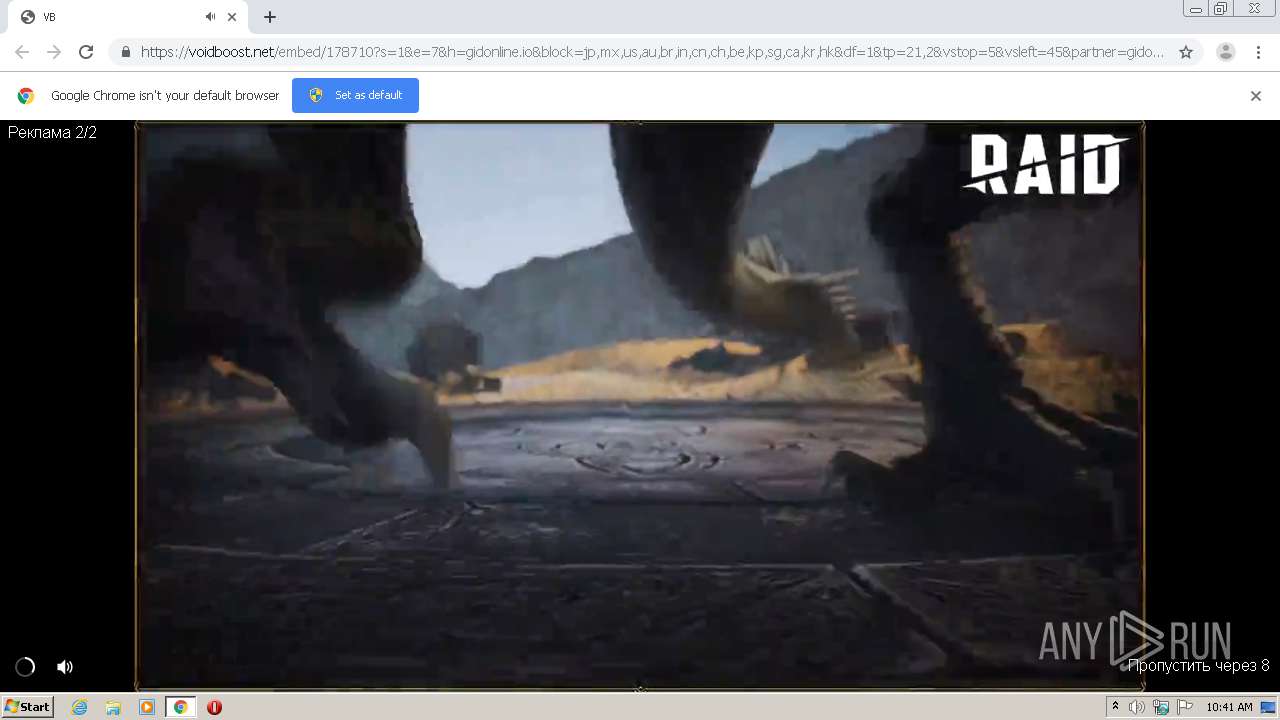The image size is (1280, 720).
Task: Launch Internet Explorer from taskbar
Action: (80, 707)
